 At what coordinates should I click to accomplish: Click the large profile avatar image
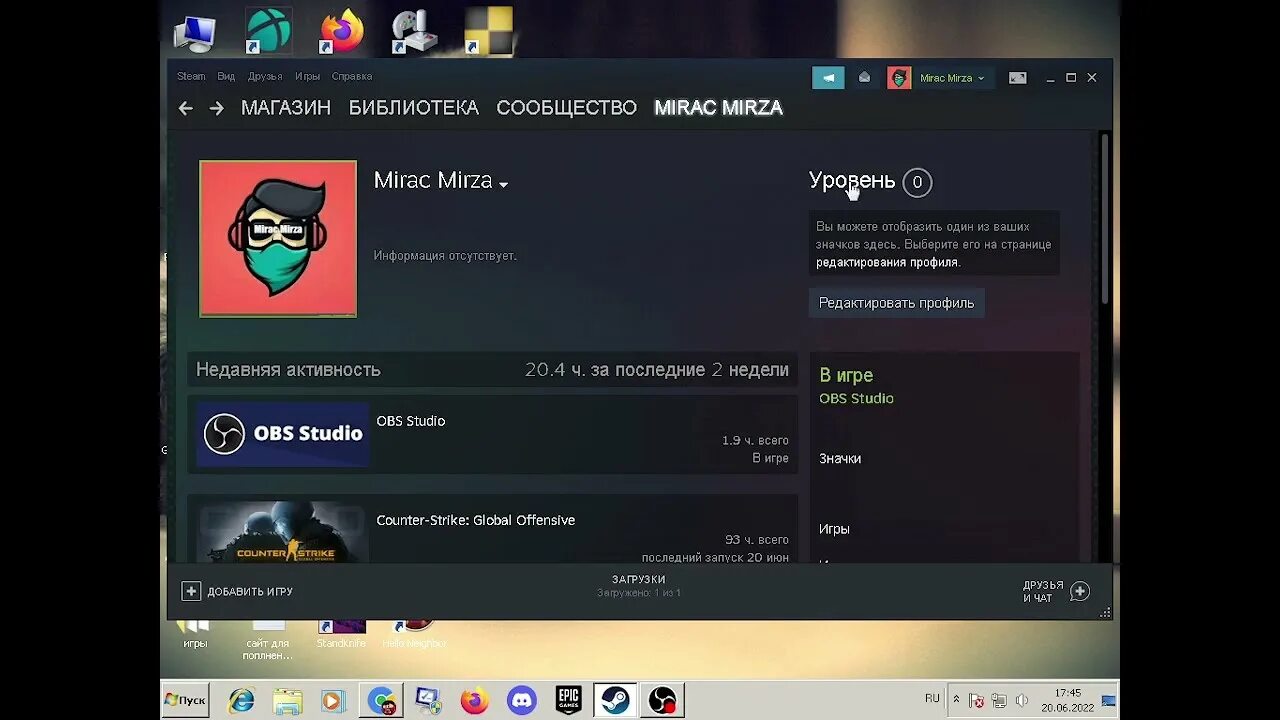pyautogui.click(x=278, y=239)
